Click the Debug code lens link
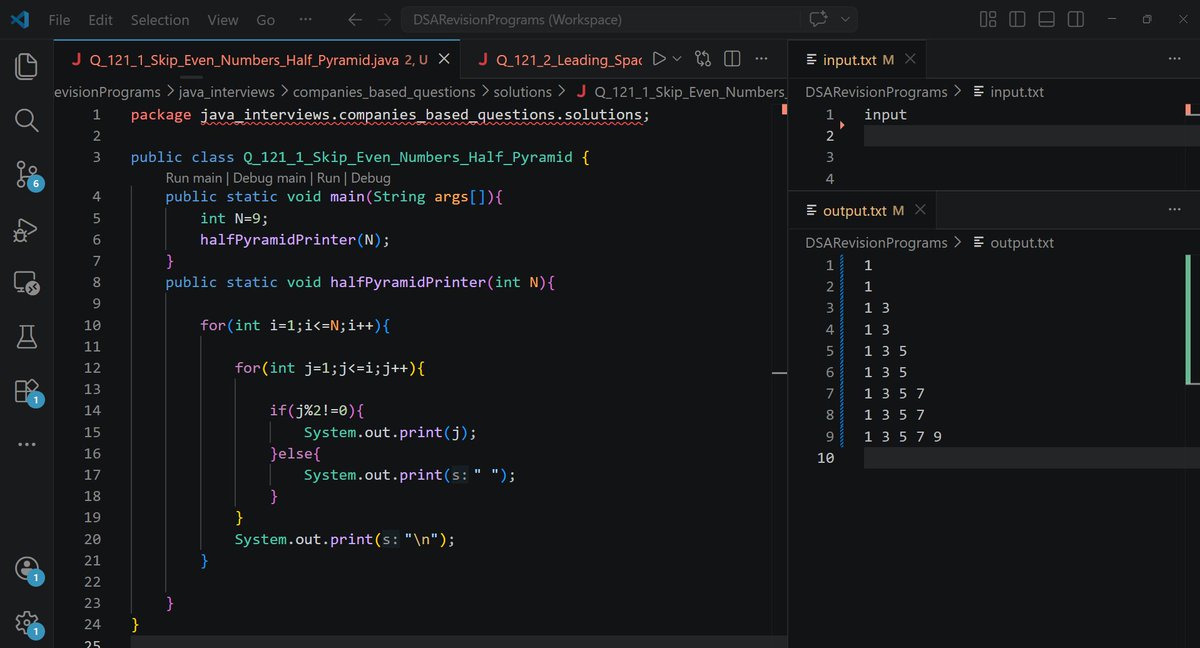The image size is (1200, 648). [370, 177]
